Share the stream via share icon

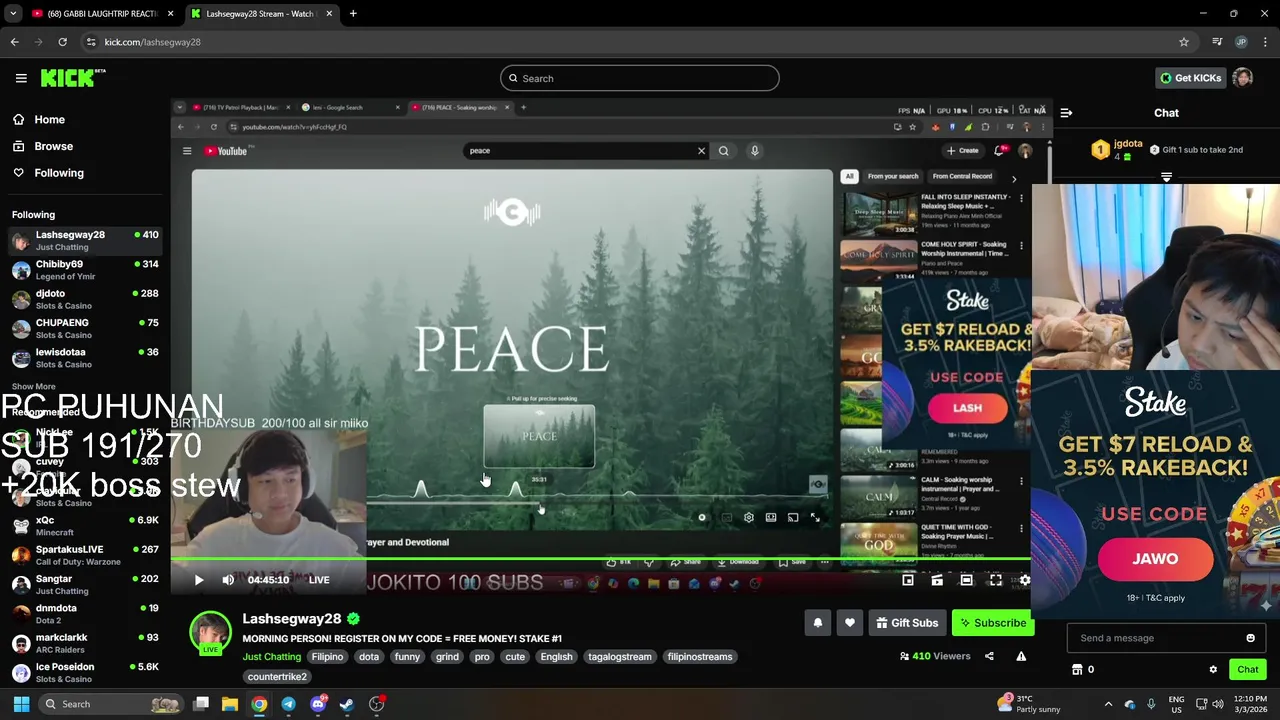click(x=989, y=656)
